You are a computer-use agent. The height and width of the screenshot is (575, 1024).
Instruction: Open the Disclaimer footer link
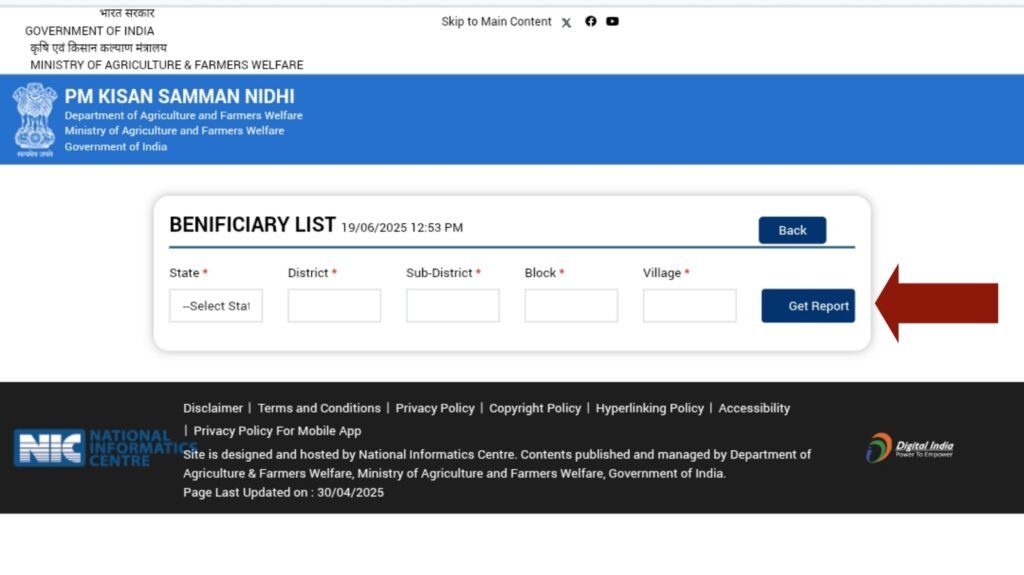[213, 408]
